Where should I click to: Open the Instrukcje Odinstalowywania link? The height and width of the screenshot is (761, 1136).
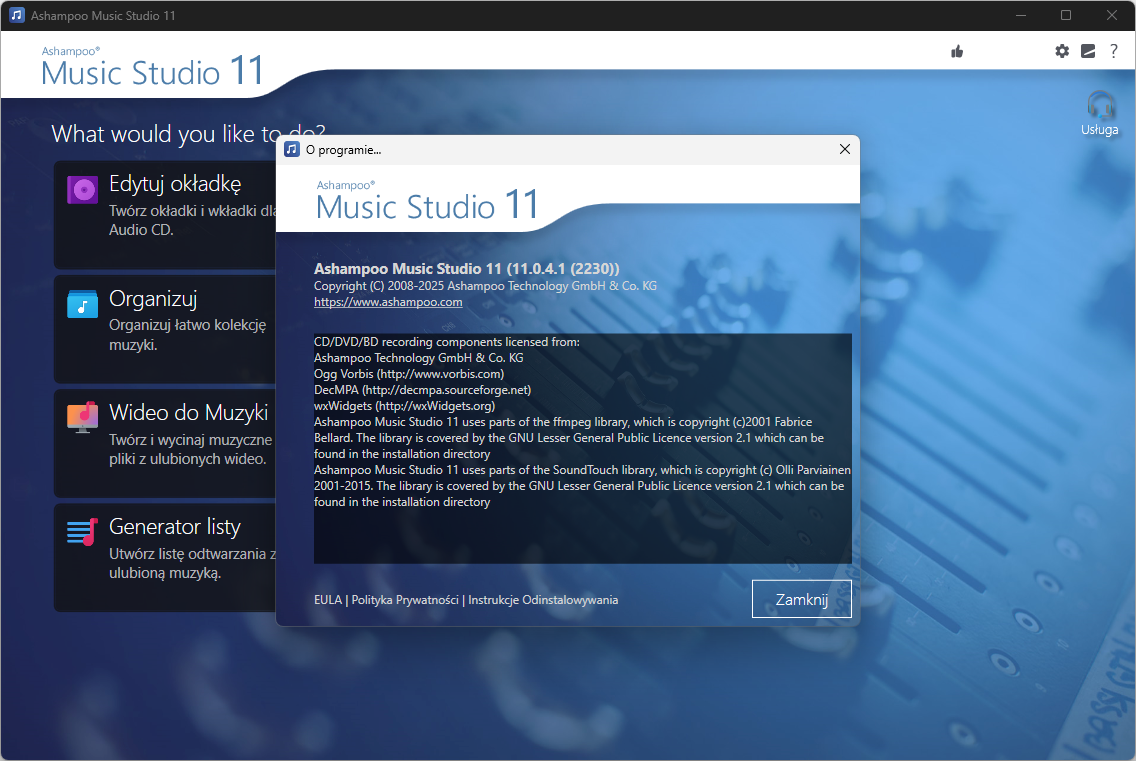pyautogui.click(x=543, y=600)
